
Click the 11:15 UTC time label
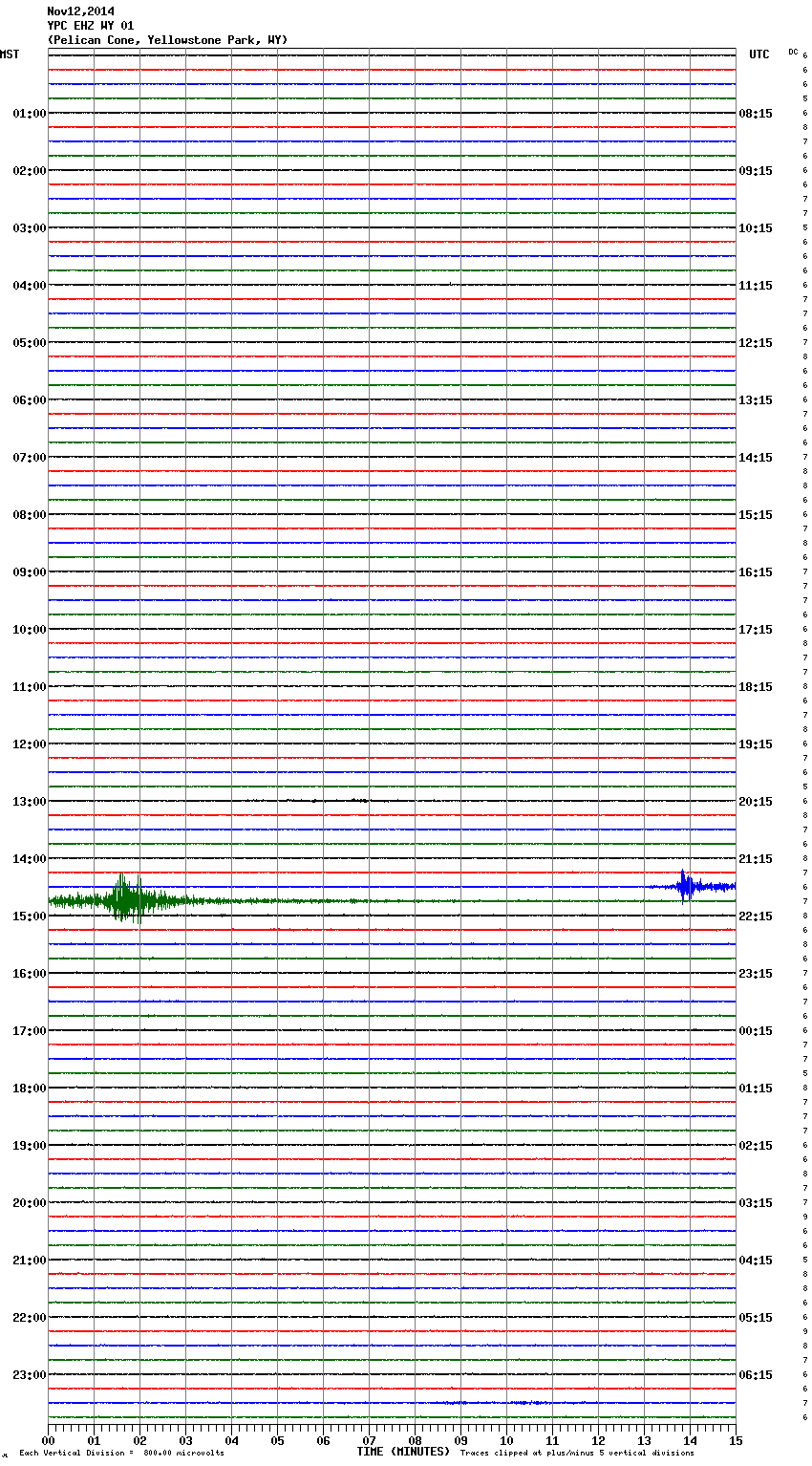coord(756,286)
